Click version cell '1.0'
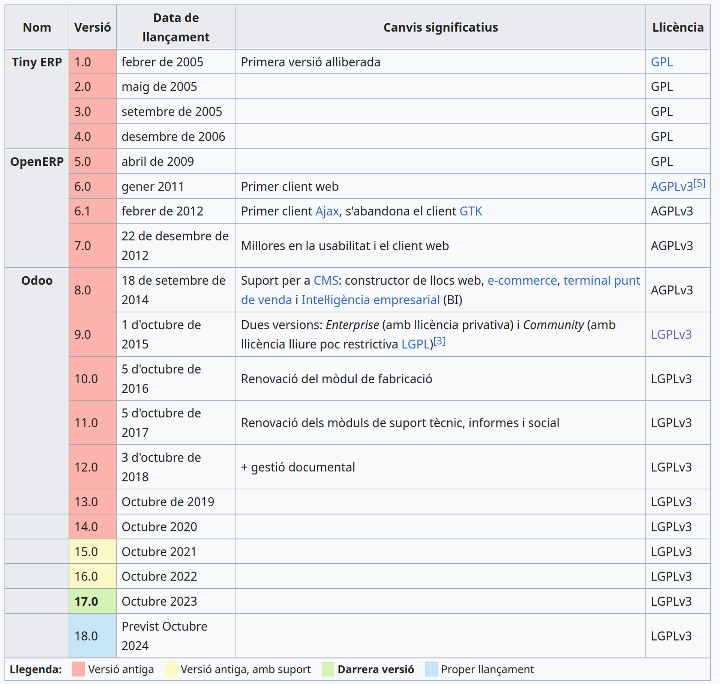 [x=93, y=62]
